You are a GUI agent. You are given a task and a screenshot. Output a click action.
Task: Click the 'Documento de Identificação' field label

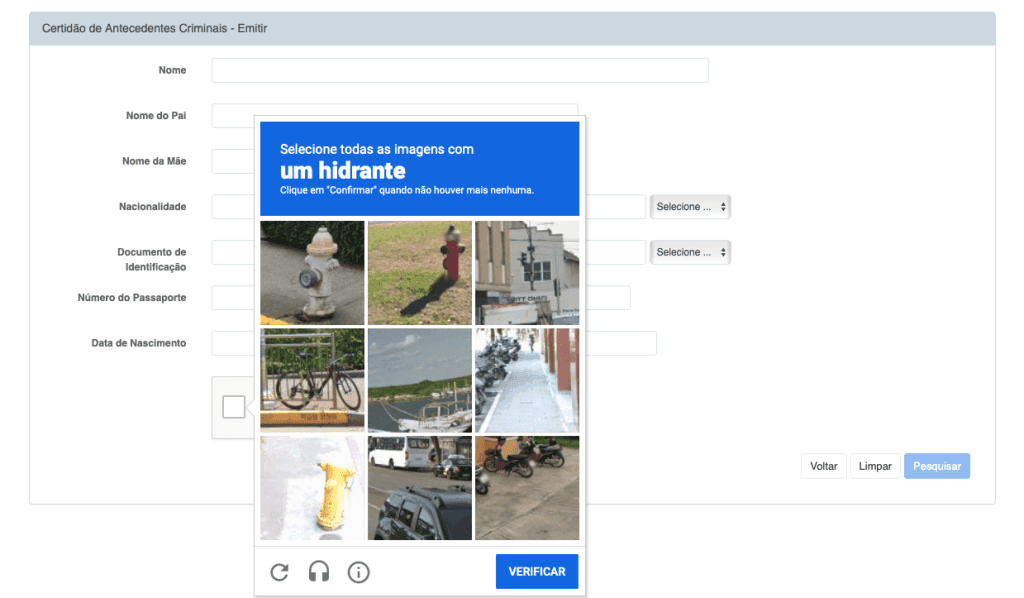pos(151,260)
